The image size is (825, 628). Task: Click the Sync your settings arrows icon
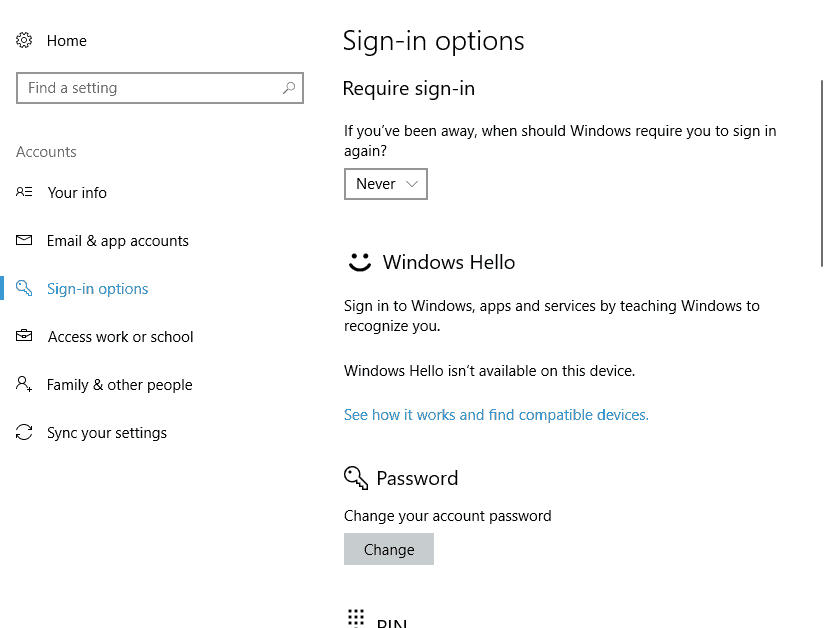pyautogui.click(x=24, y=432)
